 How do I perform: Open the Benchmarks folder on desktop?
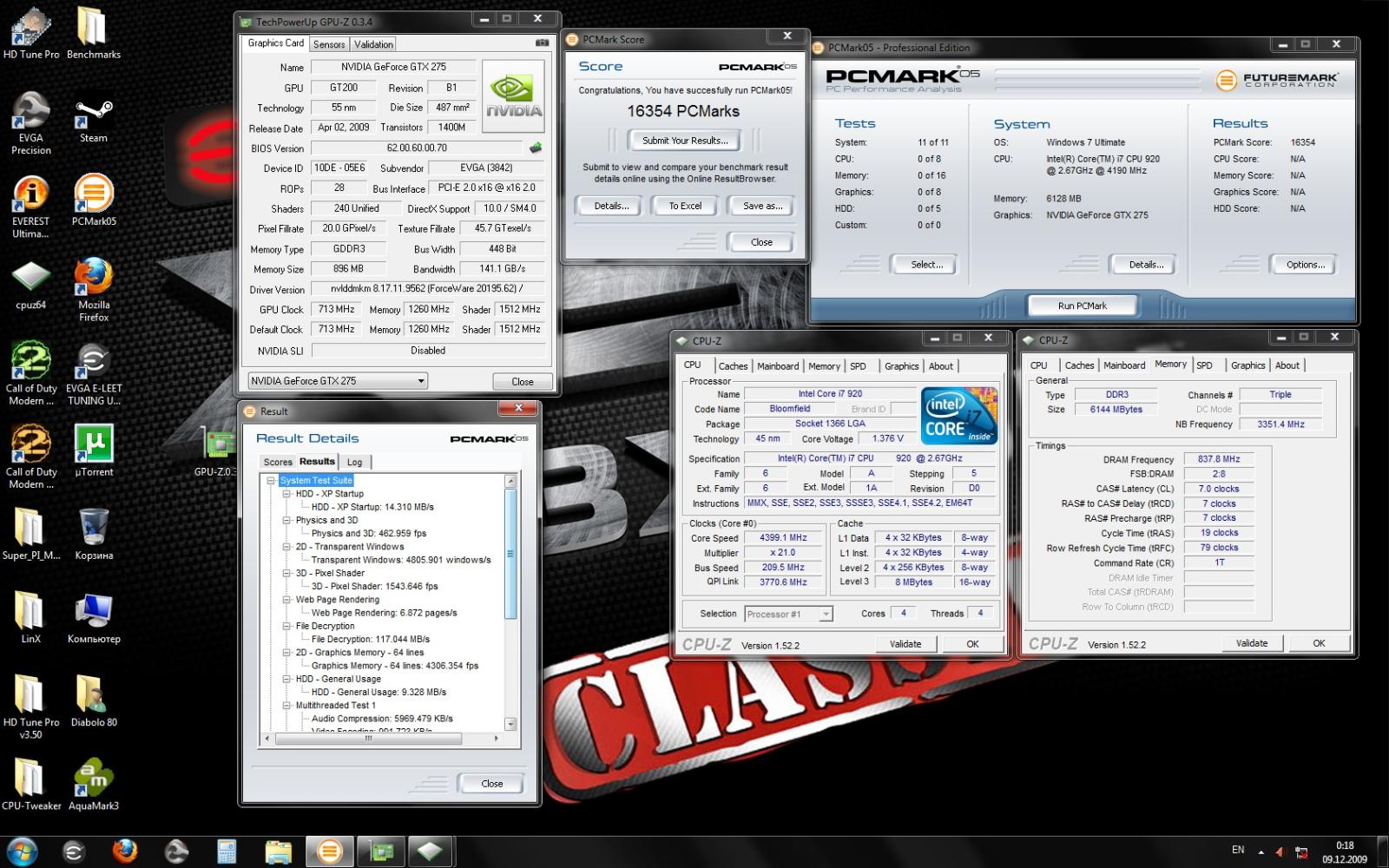(x=94, y=33)
